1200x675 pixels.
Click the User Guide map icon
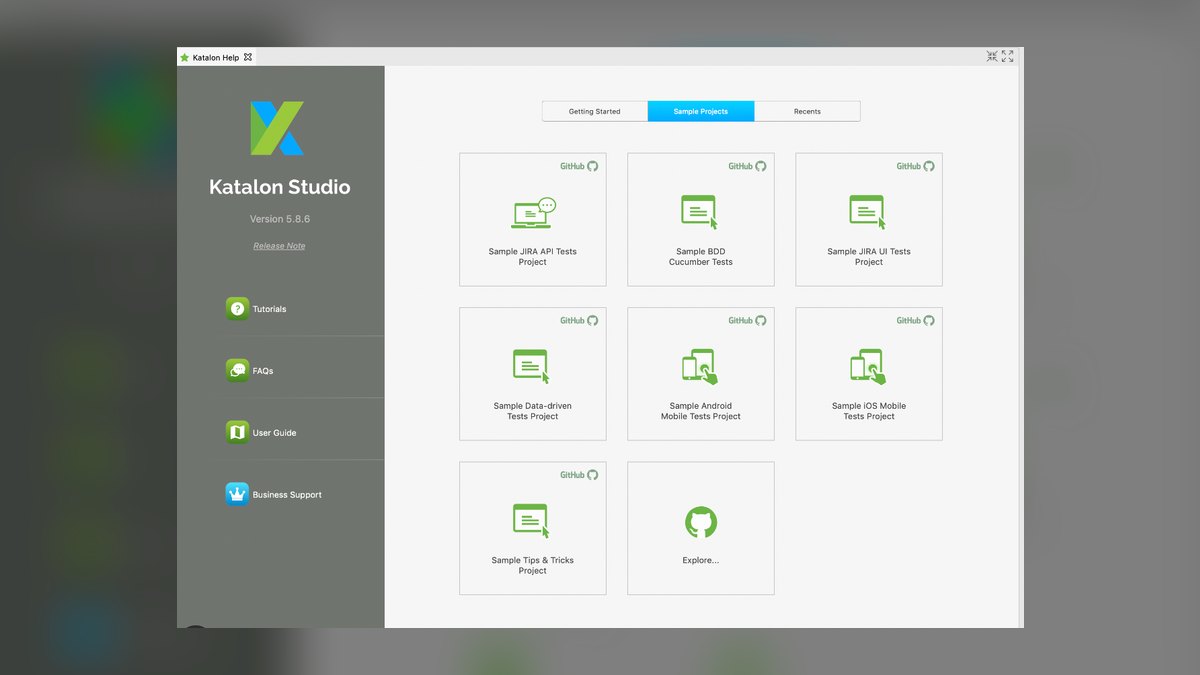point(237,433)
